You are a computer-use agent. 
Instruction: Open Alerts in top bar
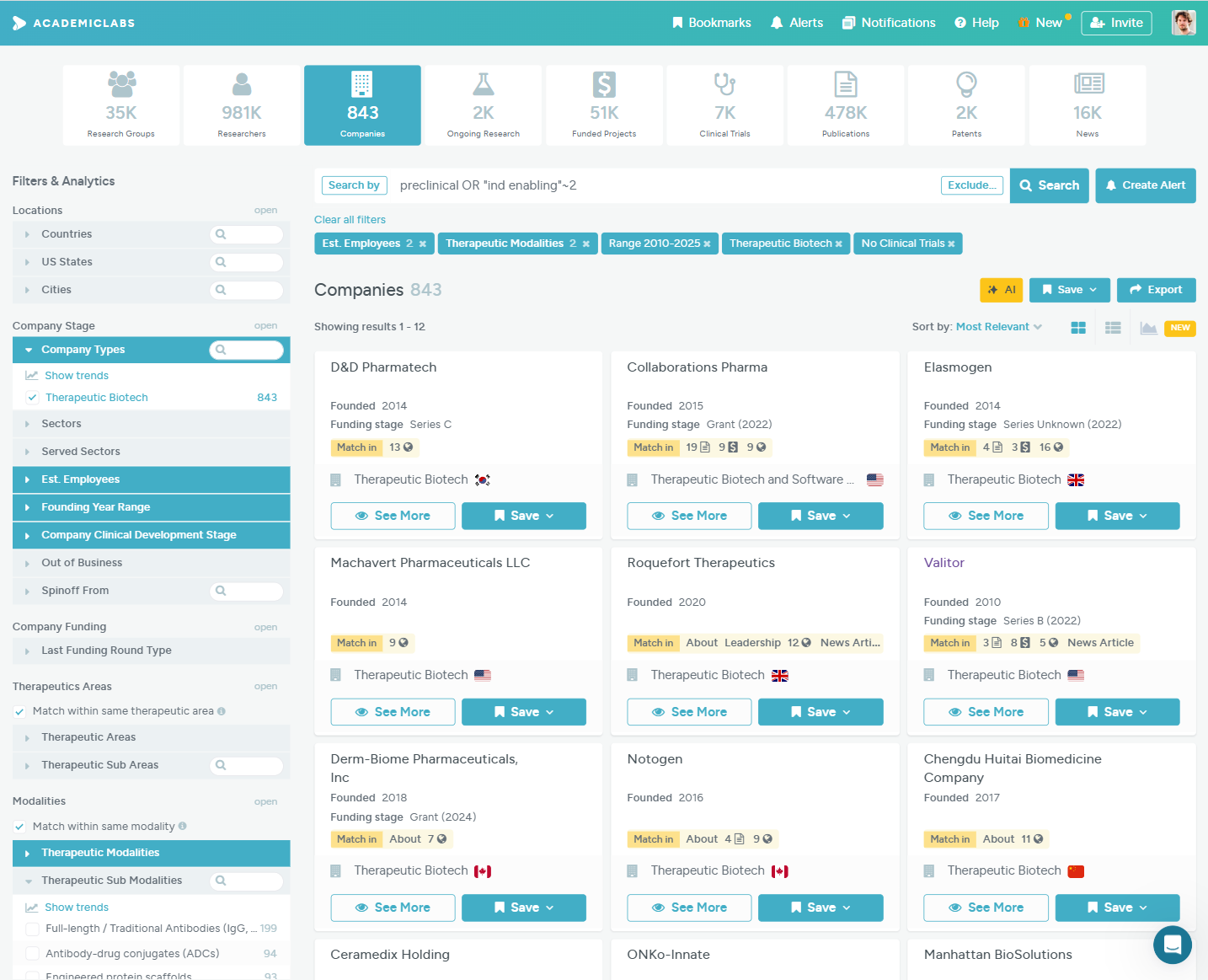pyautogui.click(x=797, y=23)
